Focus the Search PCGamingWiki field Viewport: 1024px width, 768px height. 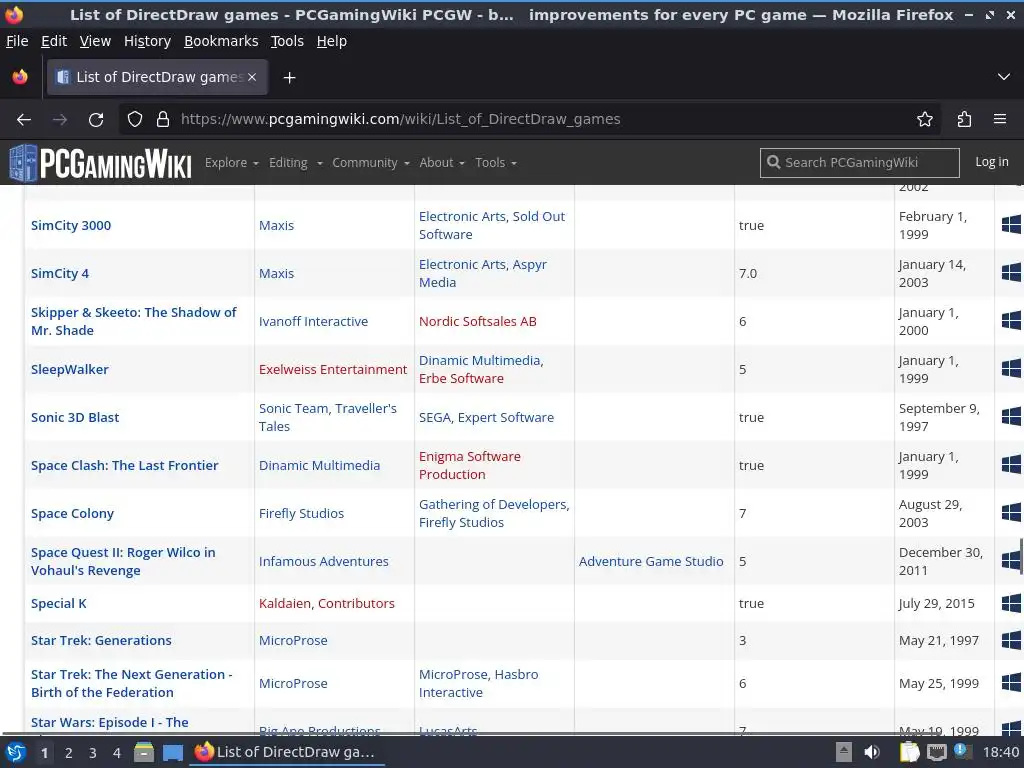[x=859, y=163]
